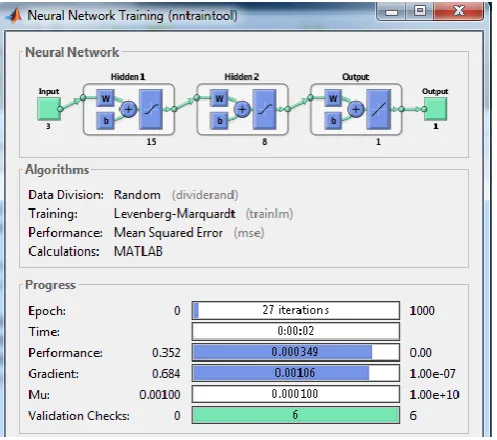Click the '0.00100' initial Mu value
This screenshot has width=497, height=440.
pyautogui.click(x=160, y=395)
